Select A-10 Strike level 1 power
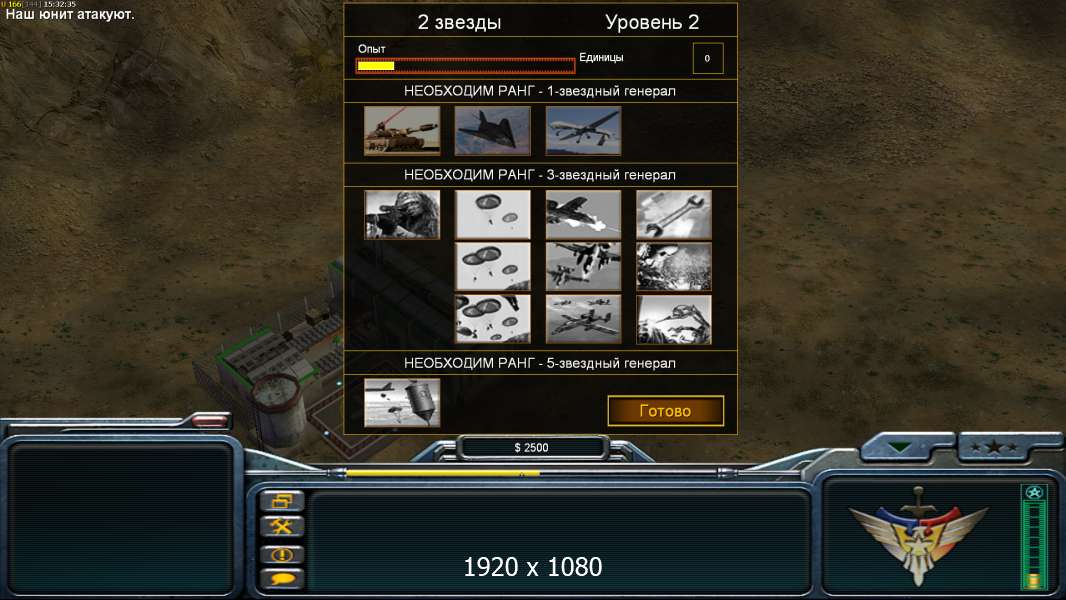Image resolution: width=1066 pixels, height=600 pixels. point(583,215)
